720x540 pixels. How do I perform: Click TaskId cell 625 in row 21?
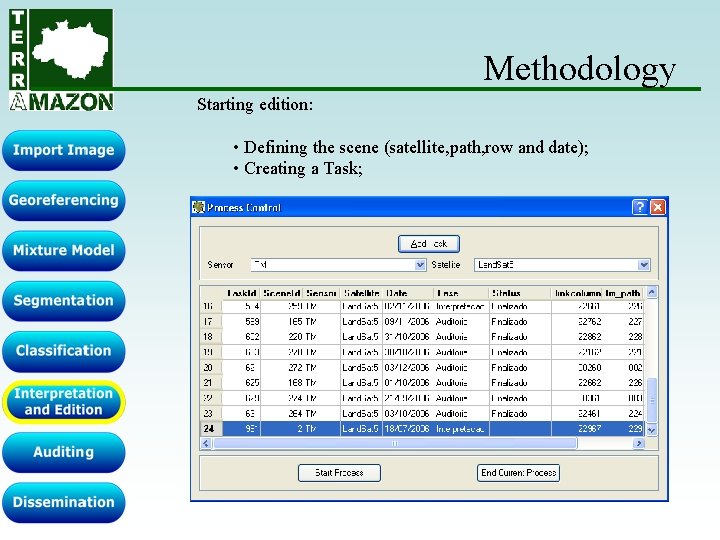[x=242, y=382]
